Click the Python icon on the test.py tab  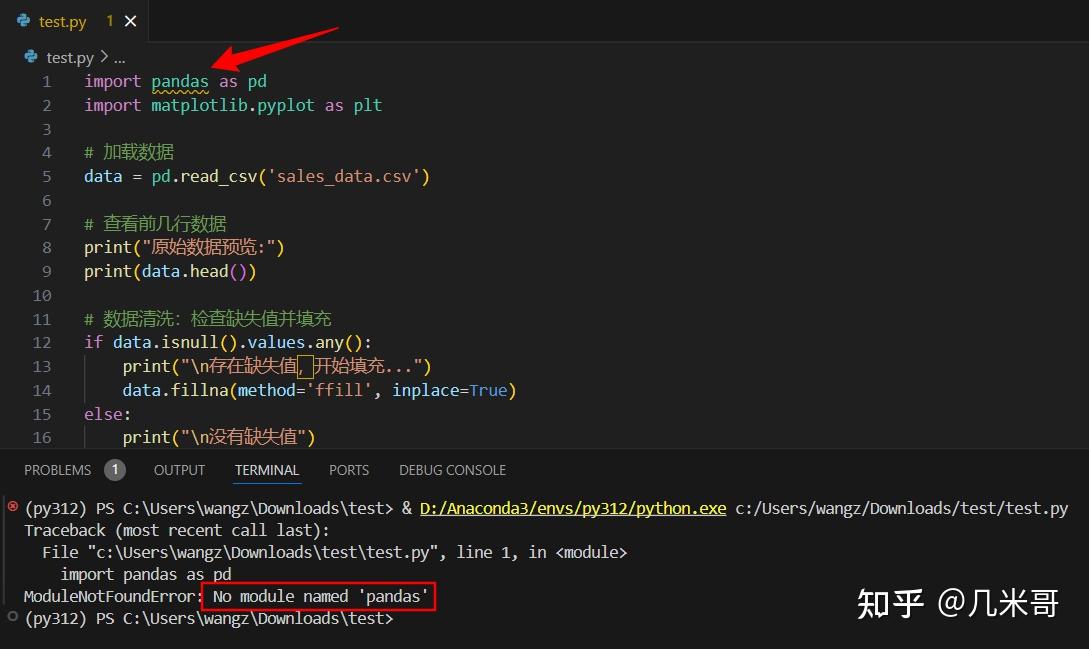pos(23,20)
